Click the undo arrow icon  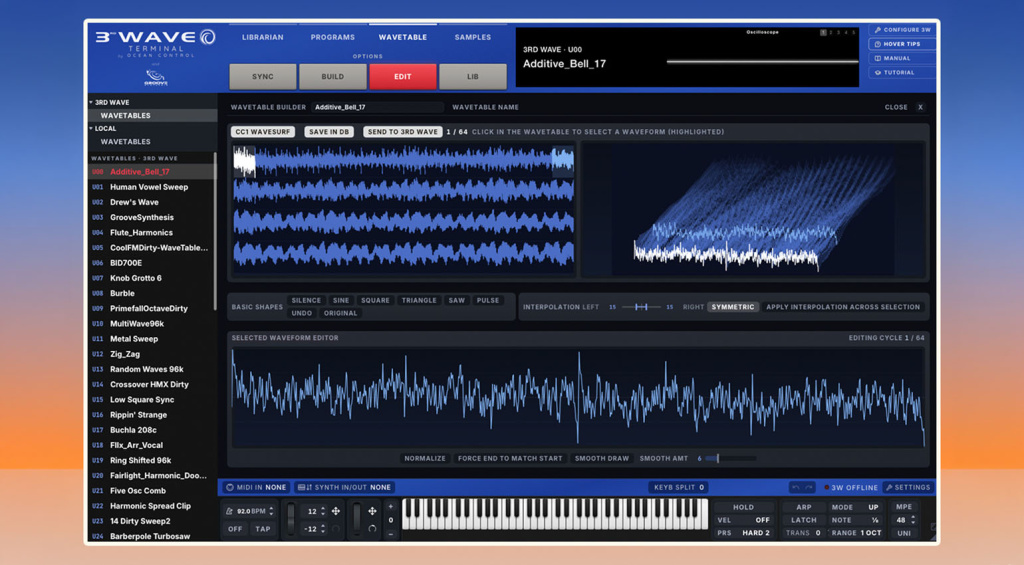coord(795,487)
